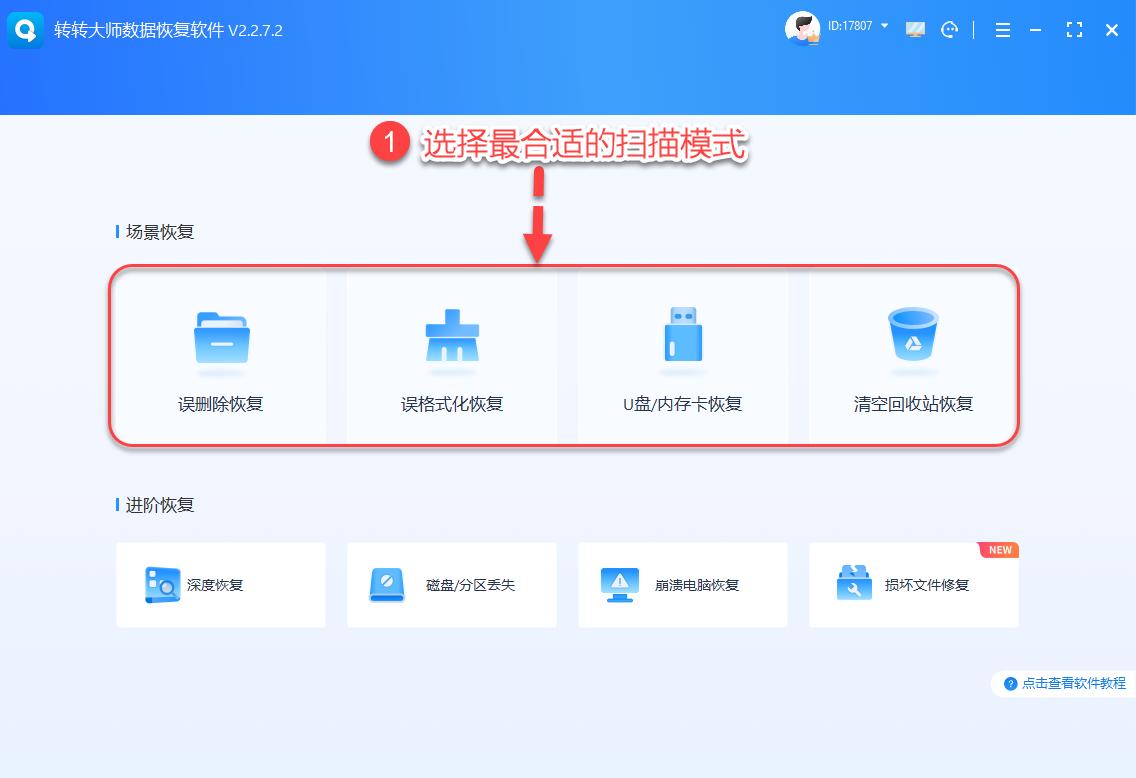Toggle fullscreen window mode
The width and height of the screenshot is (1136, 778).
(x=1074, y=30)
